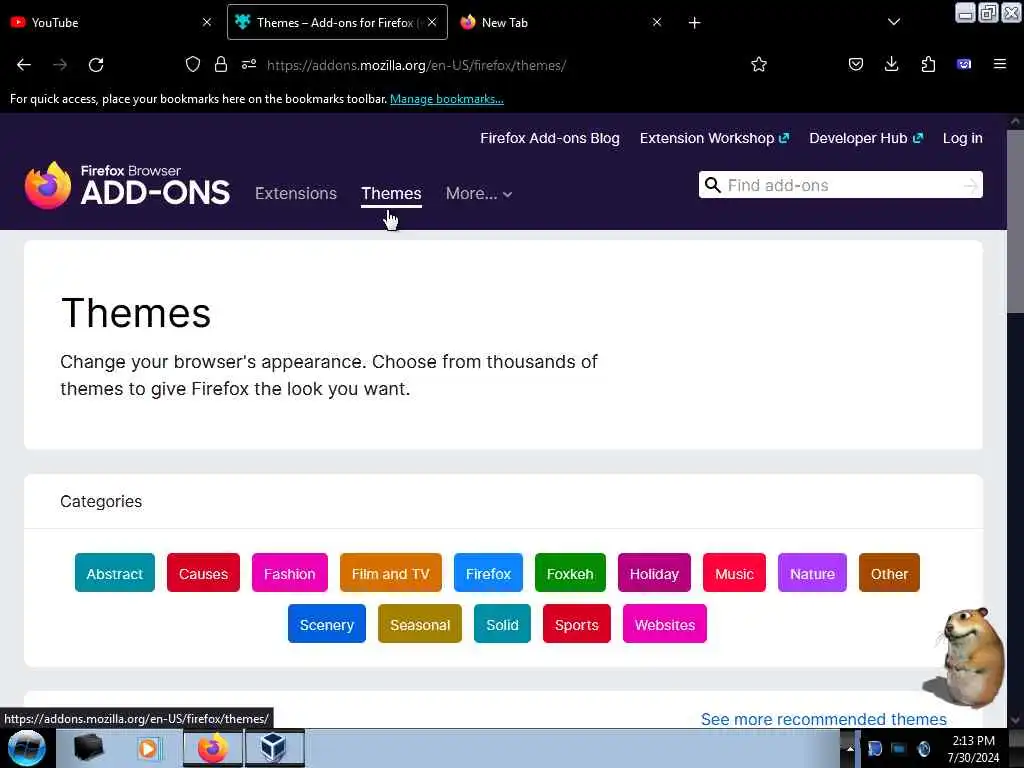Close the Themes Add-ons tab
1024x768 pixels.
(x=432, y=22)
